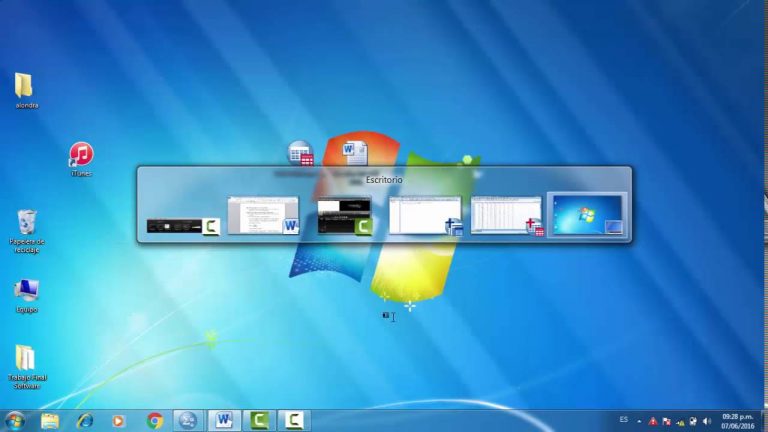This screenshot has width=768, height=432.
Task: Pick the Camtasia Studio thumbnail in the switcher
Action: click(345, 216)
